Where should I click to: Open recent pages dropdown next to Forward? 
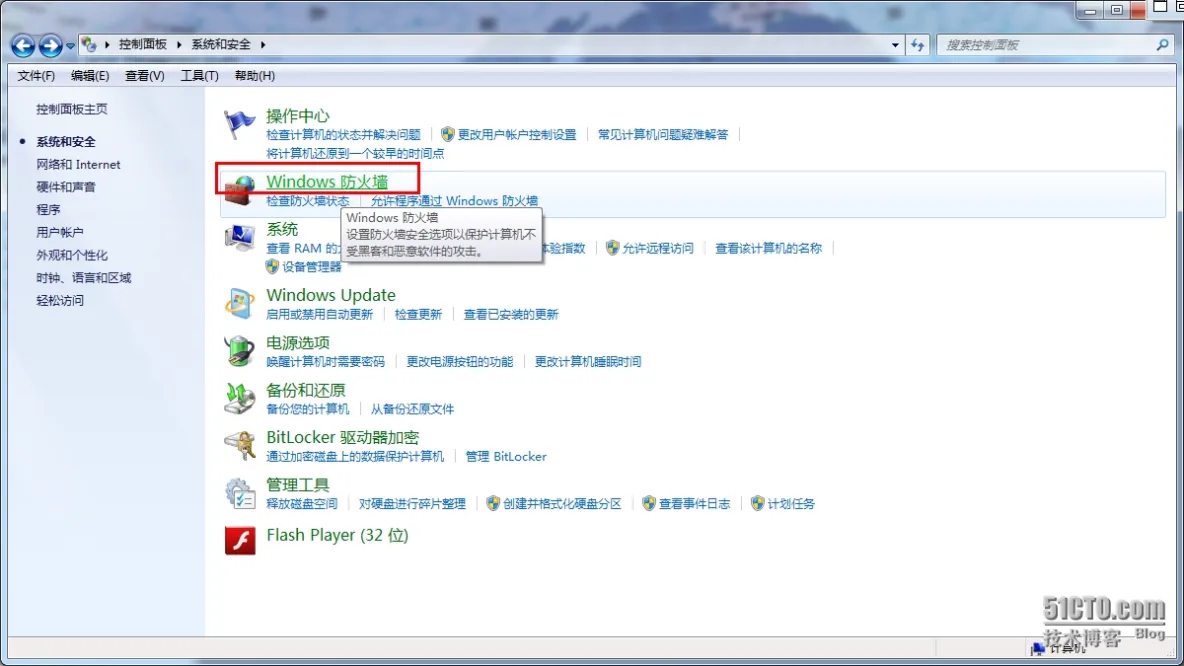click(70, 45)
